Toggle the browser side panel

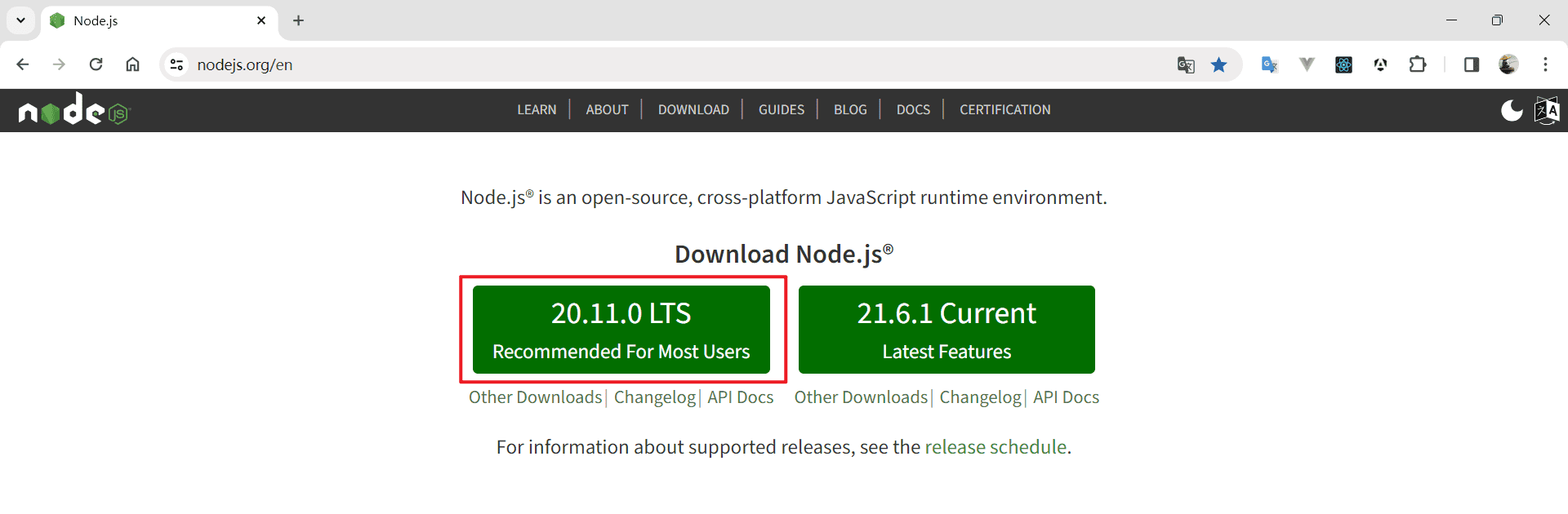pyautogui.click(x=1472, y=64)
